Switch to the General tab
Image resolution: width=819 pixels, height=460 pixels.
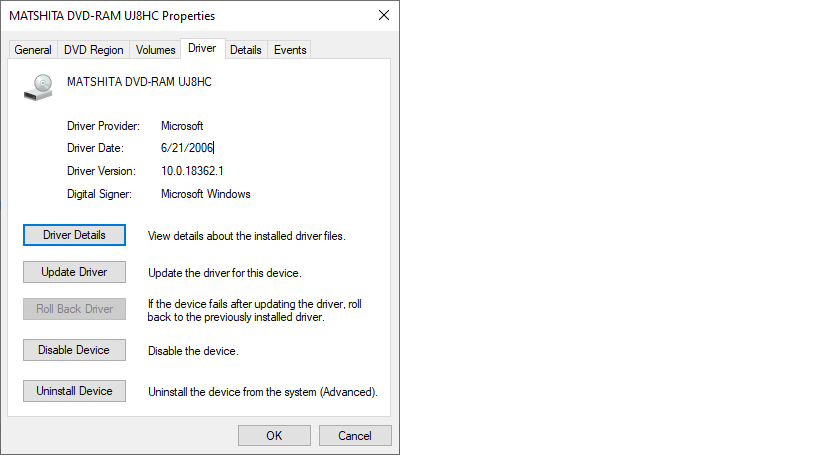(x=33, y=50)
